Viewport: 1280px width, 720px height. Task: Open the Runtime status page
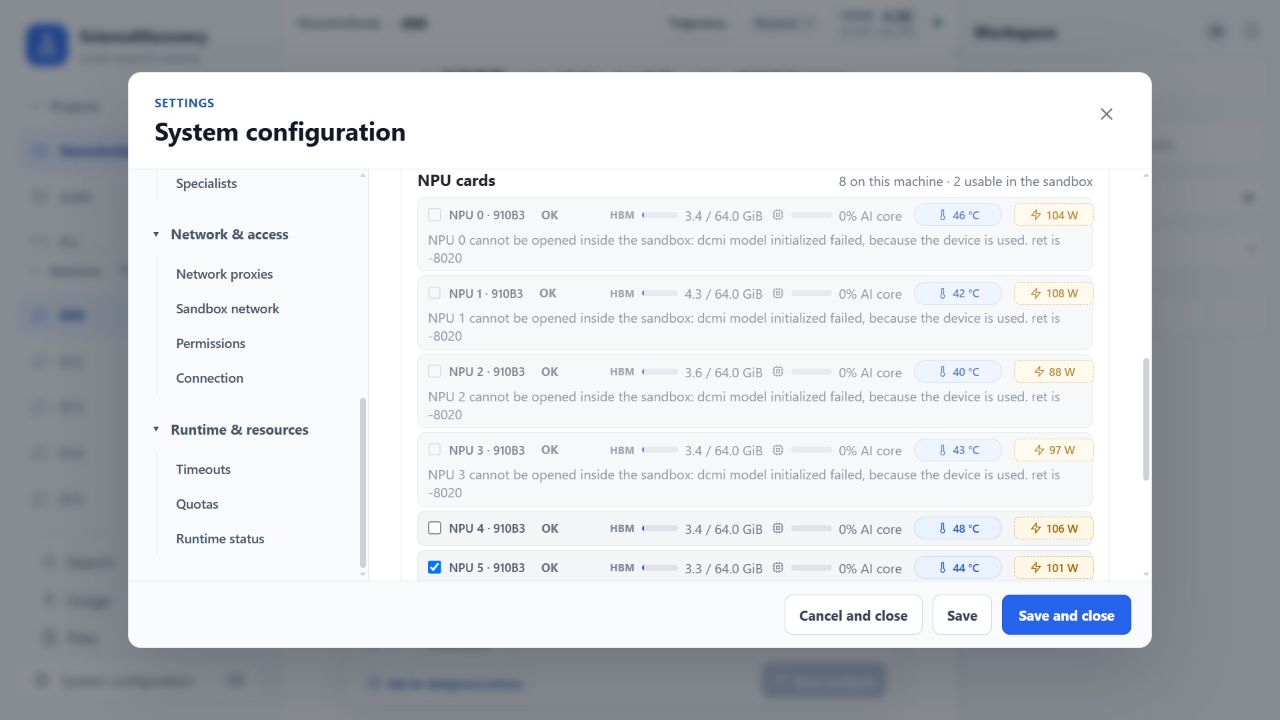tap(220, 538)
